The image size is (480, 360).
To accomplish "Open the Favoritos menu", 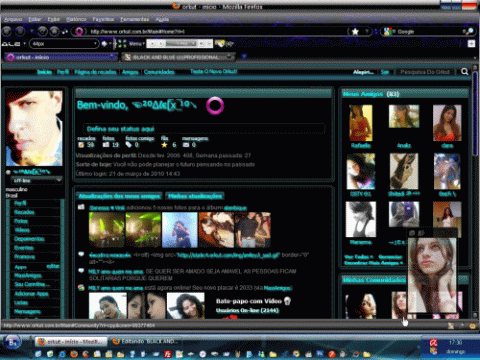I will click(103, 19).
